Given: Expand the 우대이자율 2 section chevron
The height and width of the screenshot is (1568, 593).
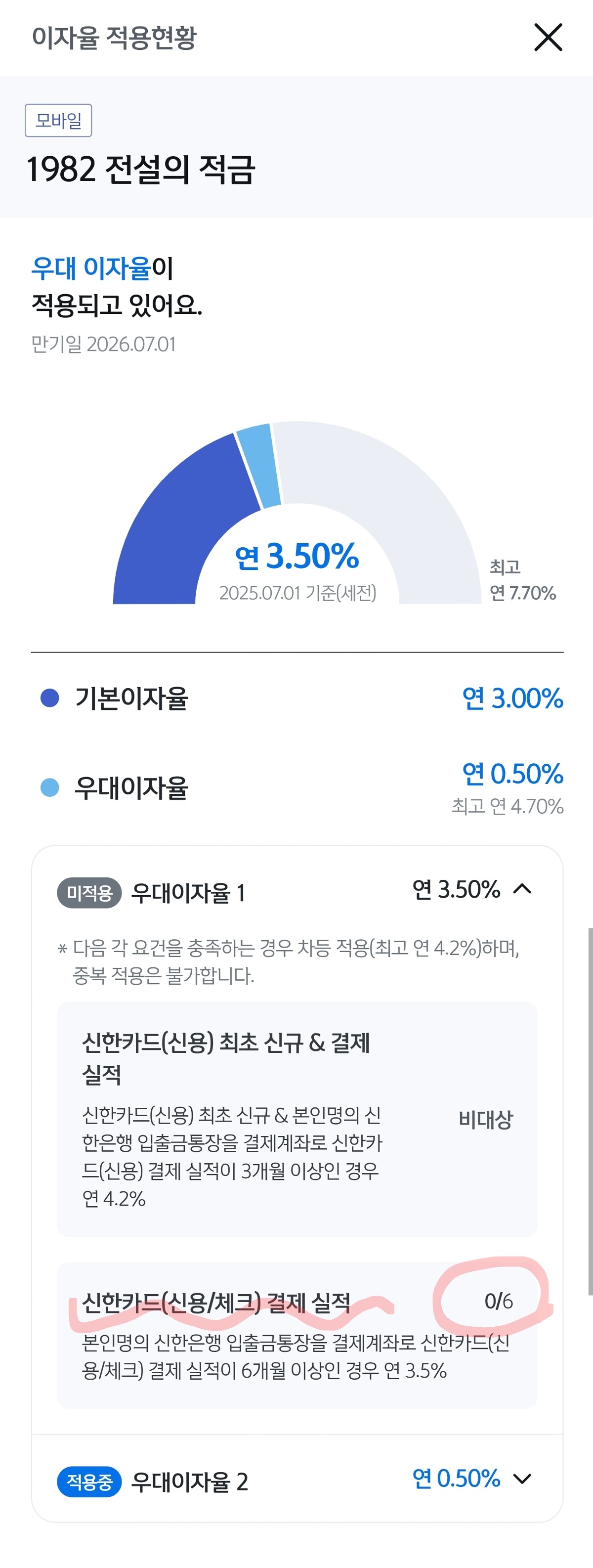Looking at the screenshot, I should click(x=522, y=1479).
